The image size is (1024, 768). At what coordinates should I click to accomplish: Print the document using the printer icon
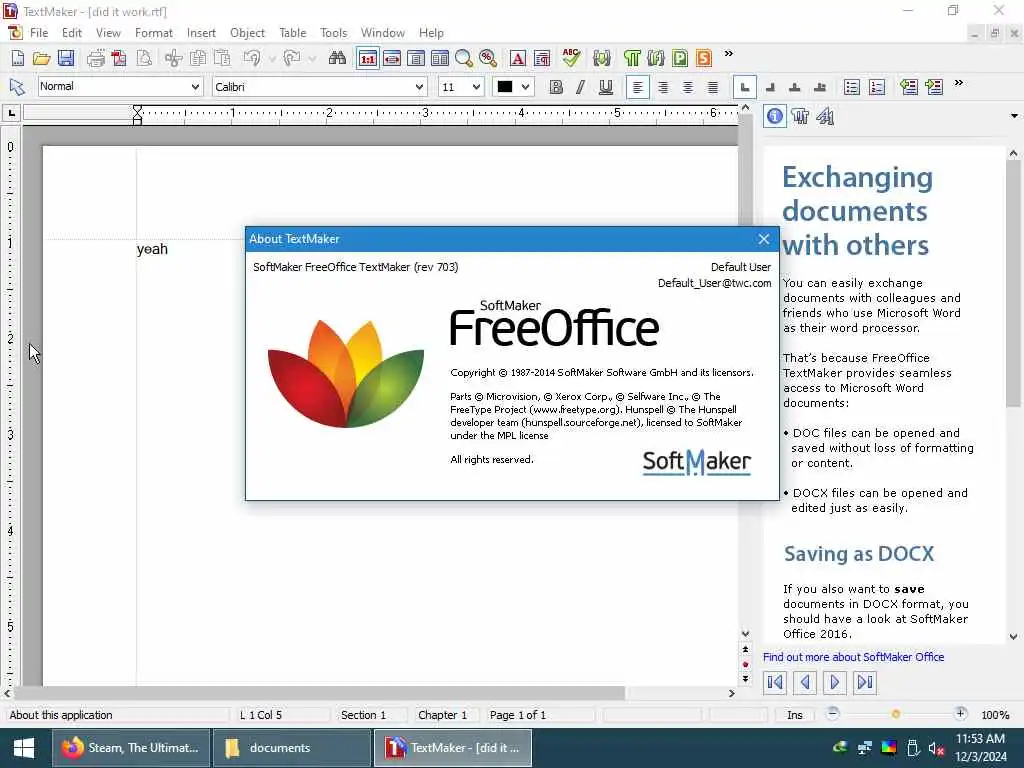pyautogui.click(x=95, y=58)
